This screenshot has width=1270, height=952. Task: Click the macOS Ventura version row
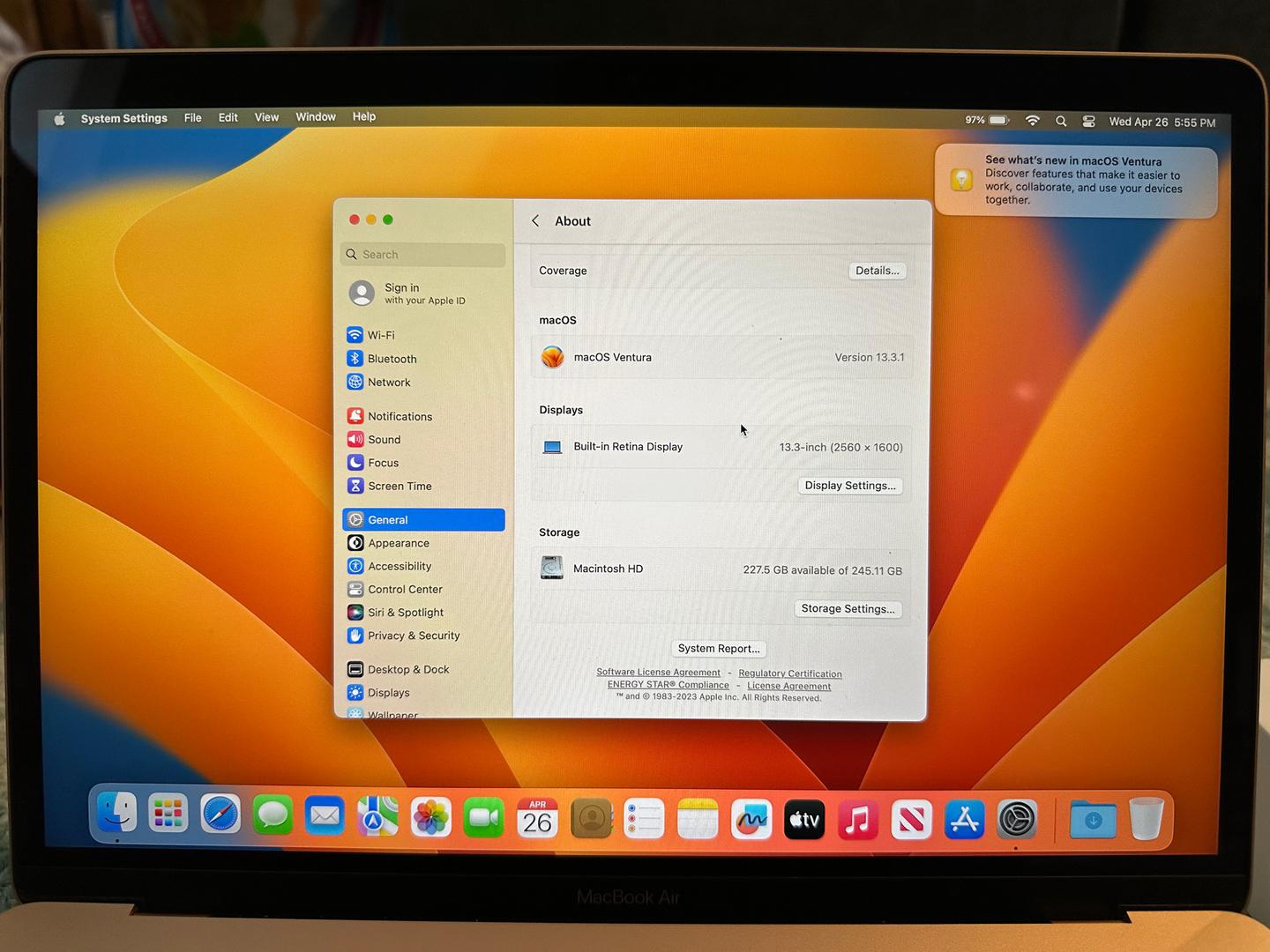721,357
